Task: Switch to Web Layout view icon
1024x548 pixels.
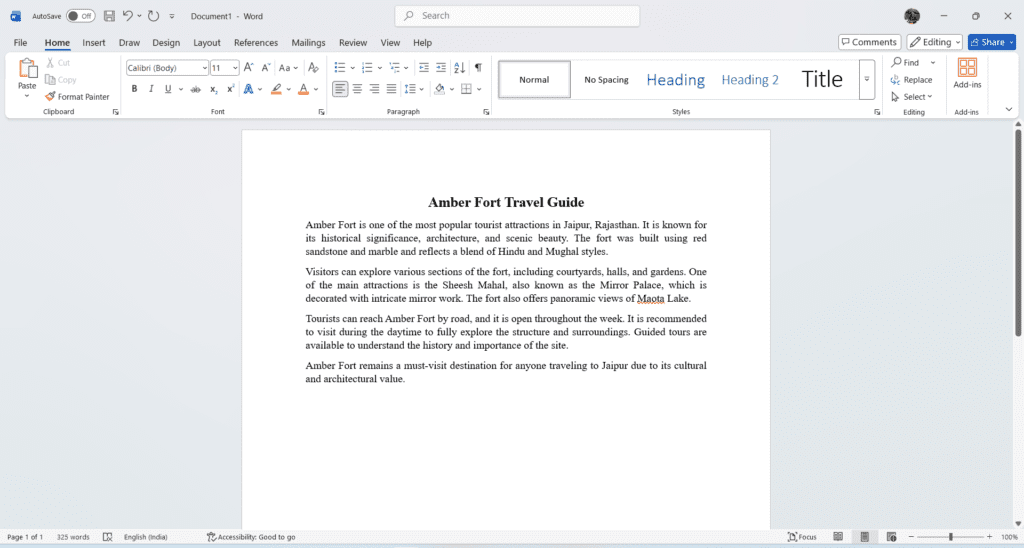Action: [891, 537]
